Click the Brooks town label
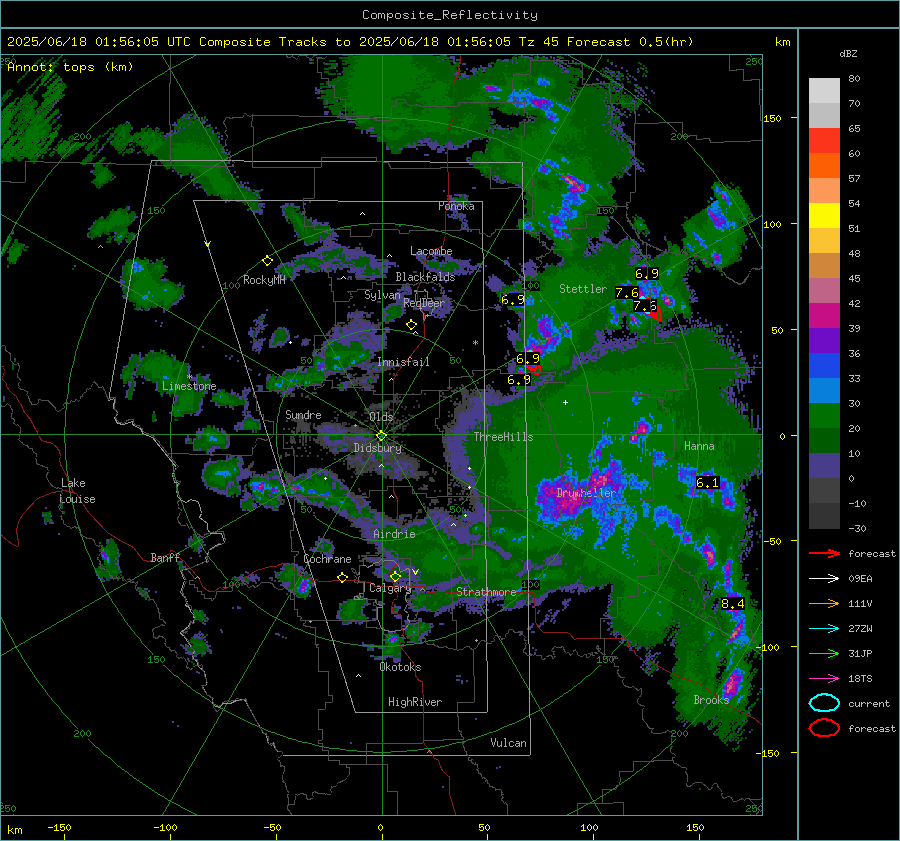This screenshot has width=900, height=841. tap(711, 700)
